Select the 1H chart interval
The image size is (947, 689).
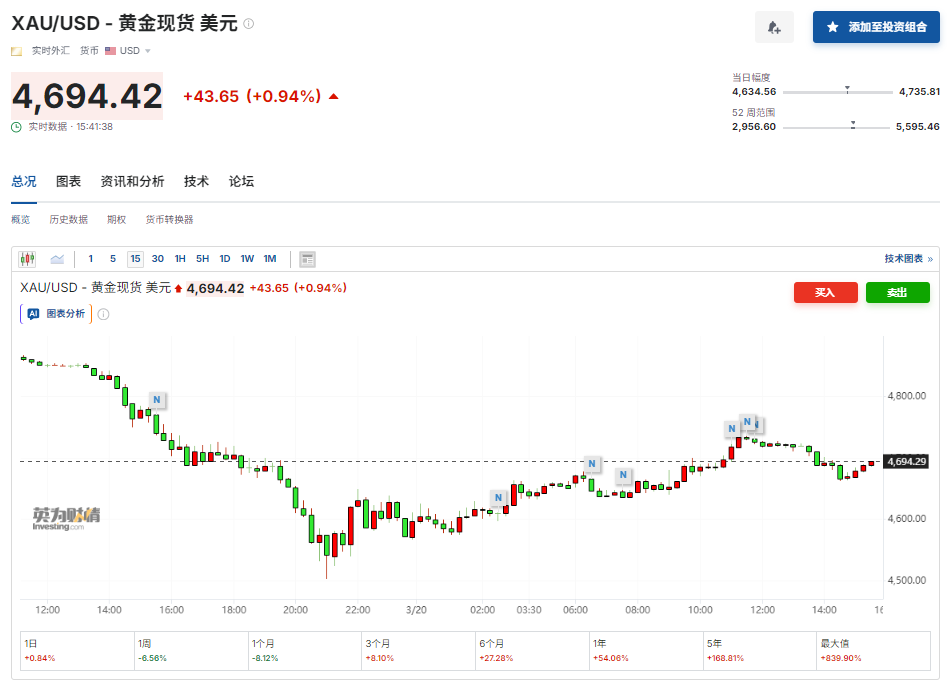180,259
